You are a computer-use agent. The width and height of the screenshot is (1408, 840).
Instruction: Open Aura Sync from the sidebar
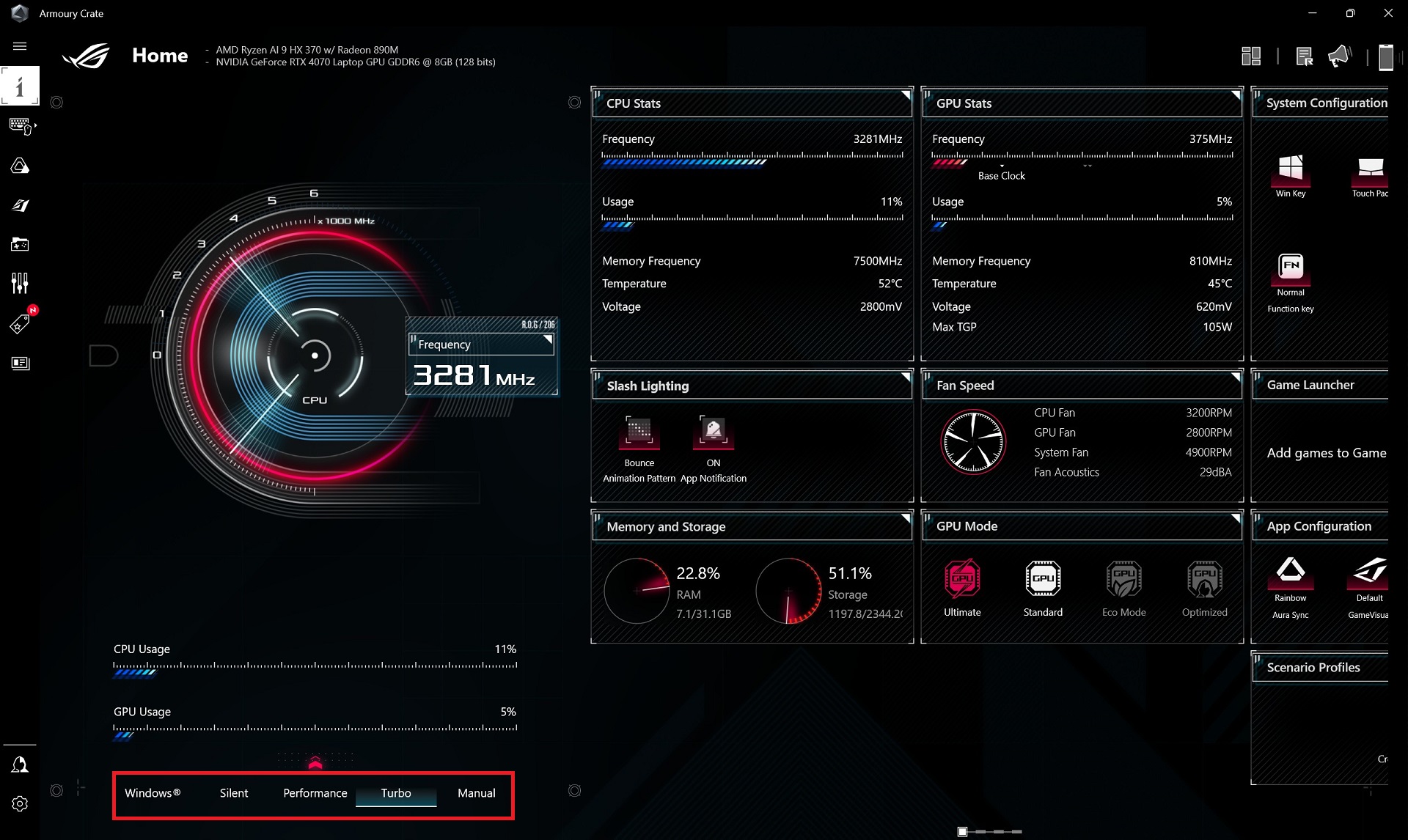click(20, 166)
